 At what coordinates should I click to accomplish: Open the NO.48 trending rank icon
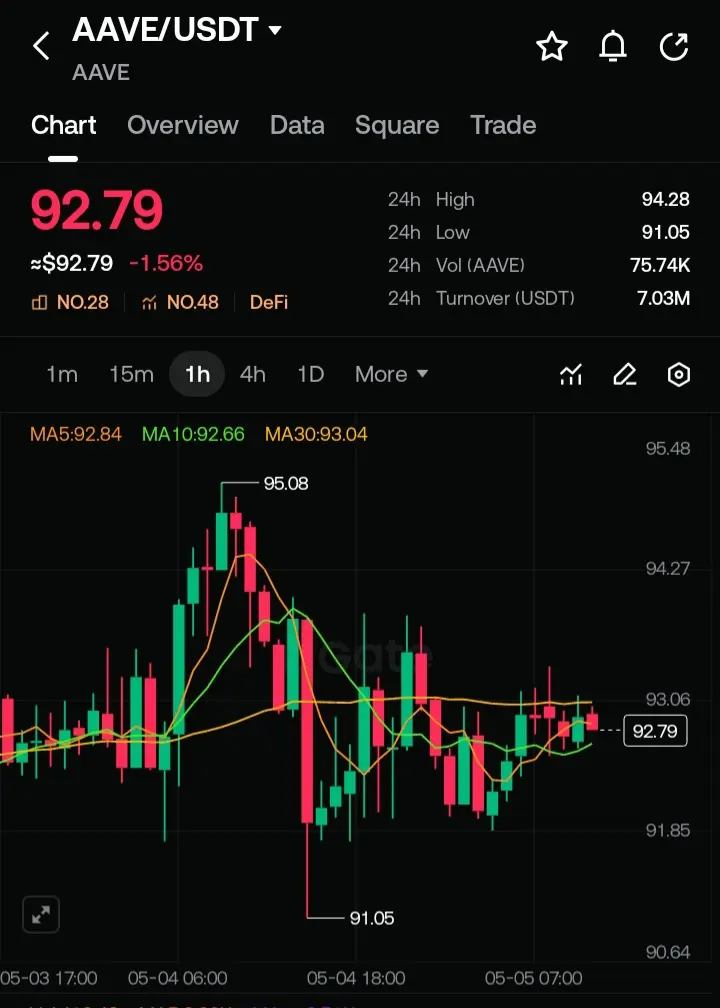149,302
